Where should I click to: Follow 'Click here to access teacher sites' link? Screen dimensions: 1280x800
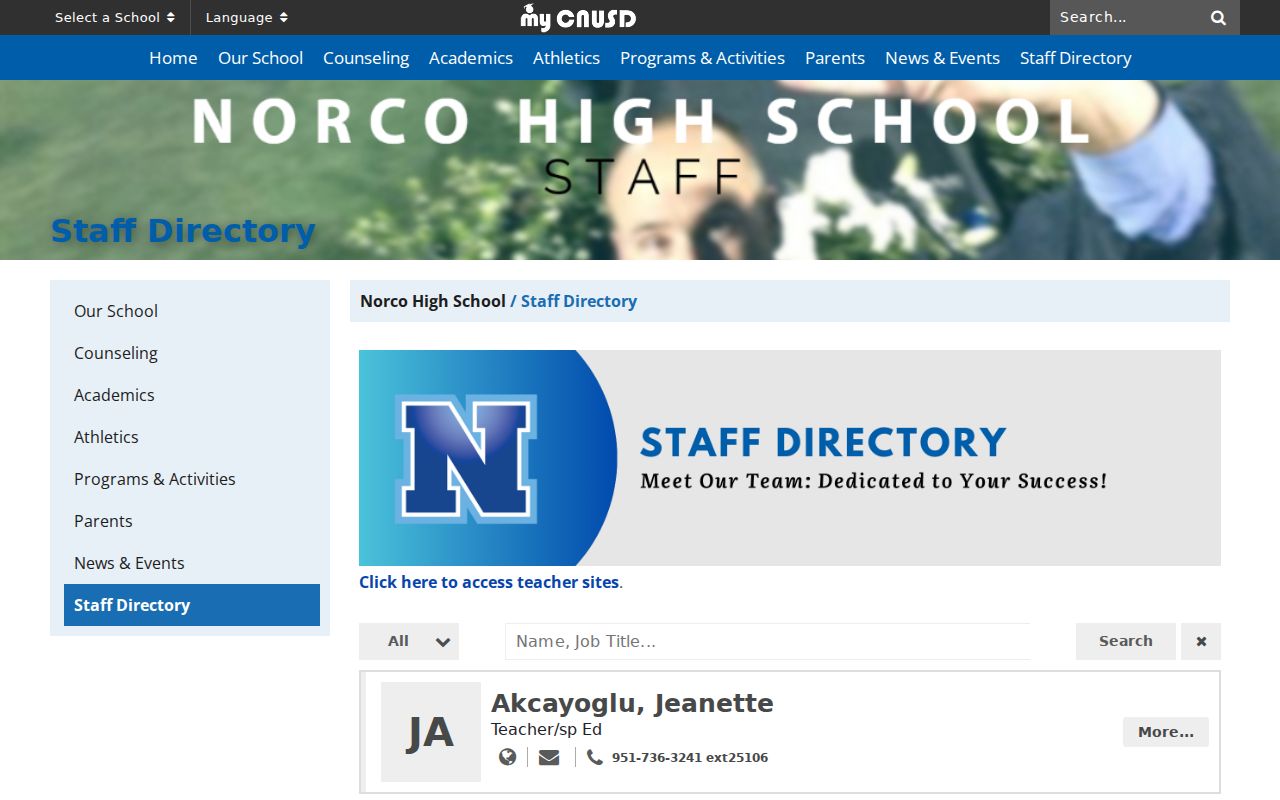(x=489, y=582)
